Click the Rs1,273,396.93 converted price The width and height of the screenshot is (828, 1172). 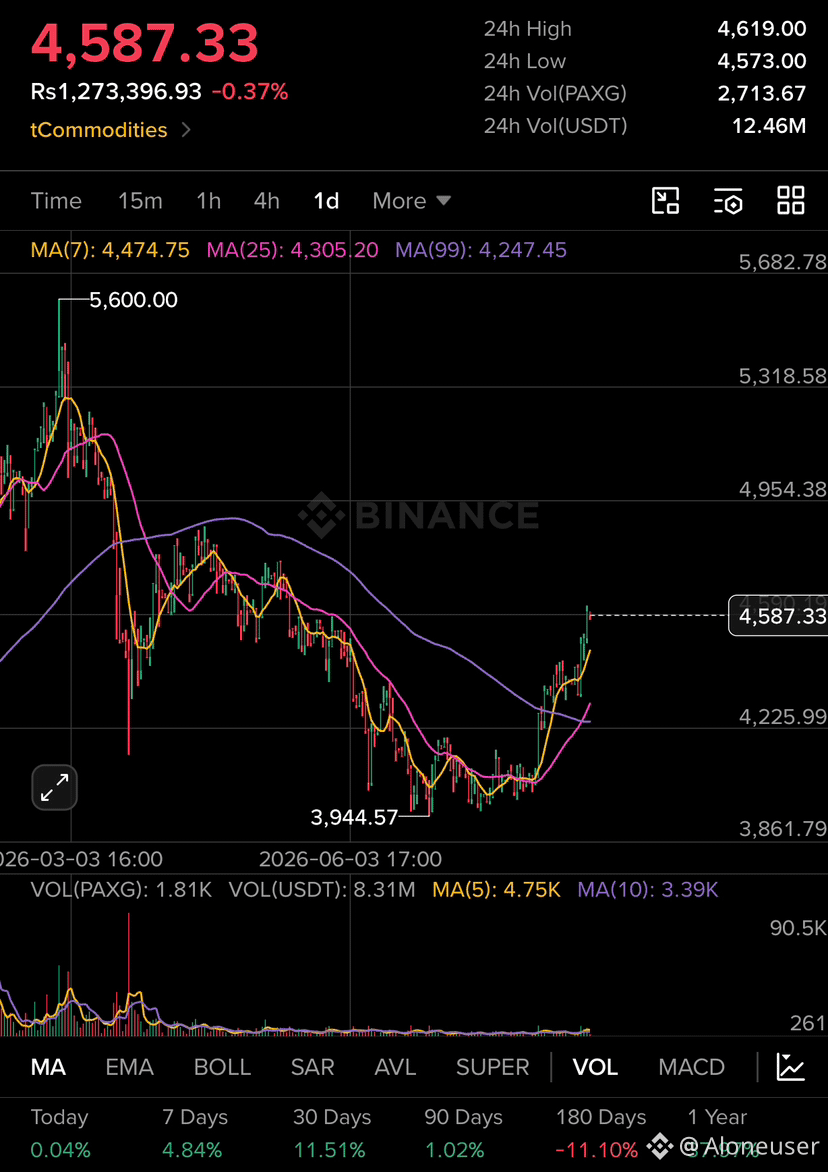click(x=116, y=92)
